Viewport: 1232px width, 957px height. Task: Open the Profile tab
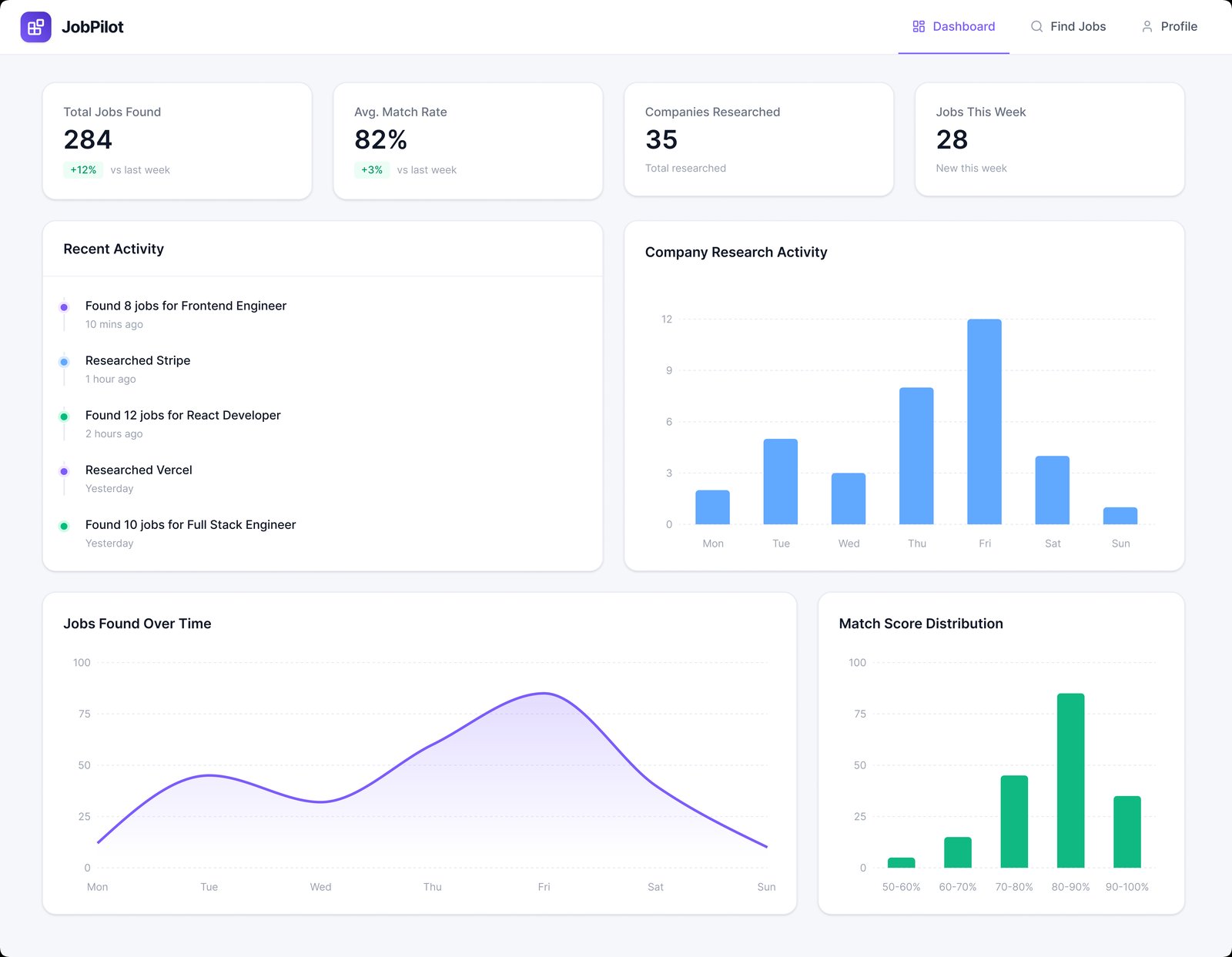pyautogui.click(x=1169, y=27)
